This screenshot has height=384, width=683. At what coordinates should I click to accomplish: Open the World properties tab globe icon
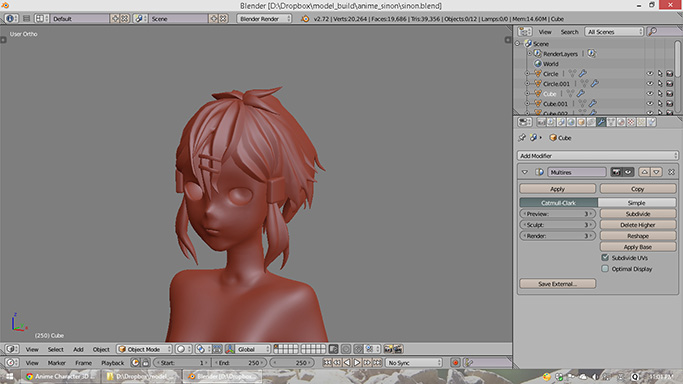pyautogui.click(x=571, y=122)
